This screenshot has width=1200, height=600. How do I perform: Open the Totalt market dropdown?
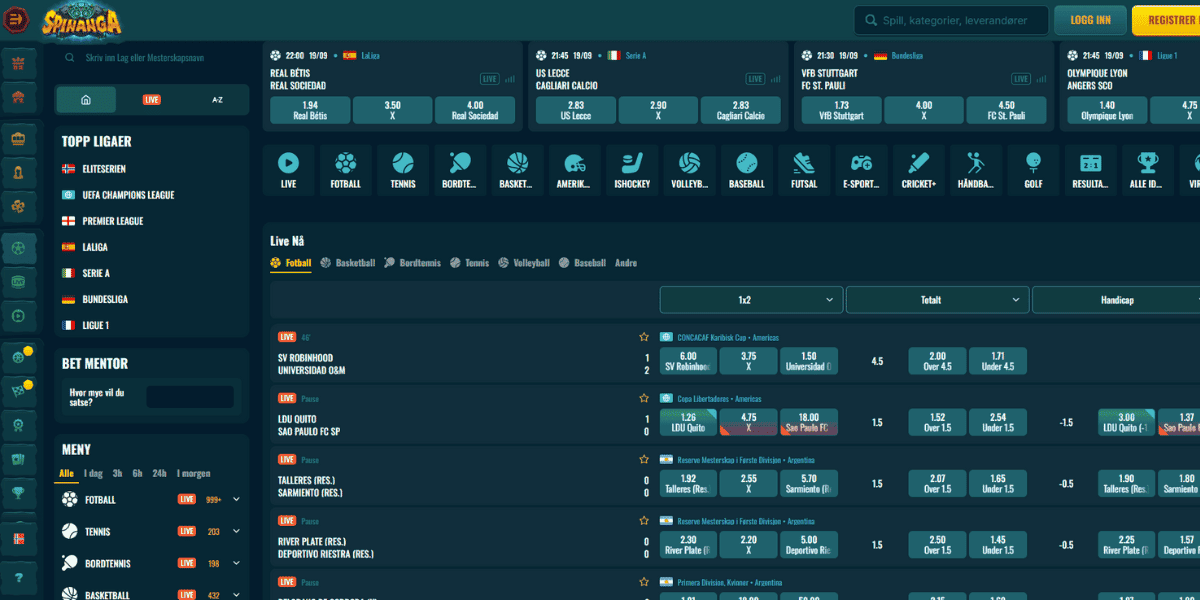937,300
